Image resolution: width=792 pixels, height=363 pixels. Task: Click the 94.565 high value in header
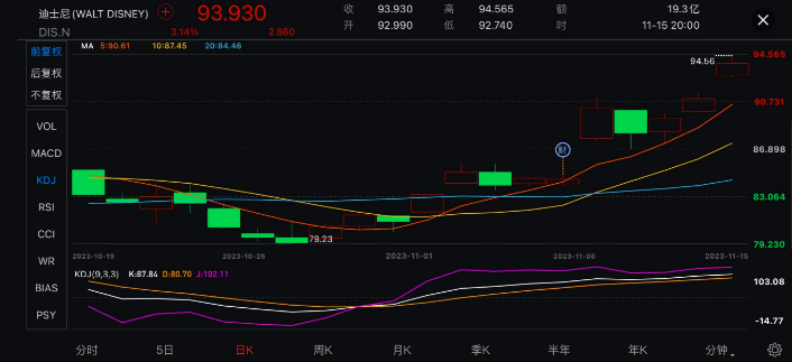(x=497, y=9)
